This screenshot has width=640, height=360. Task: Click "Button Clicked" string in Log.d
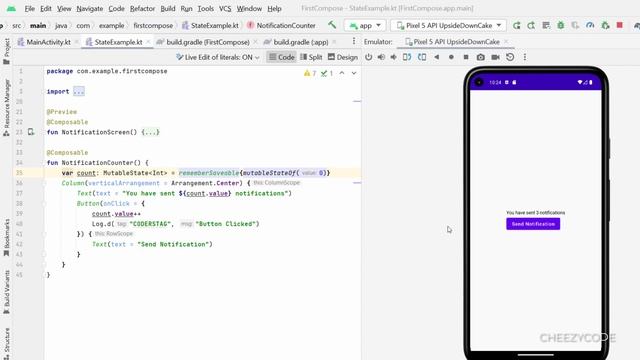[x=227, y=224]
